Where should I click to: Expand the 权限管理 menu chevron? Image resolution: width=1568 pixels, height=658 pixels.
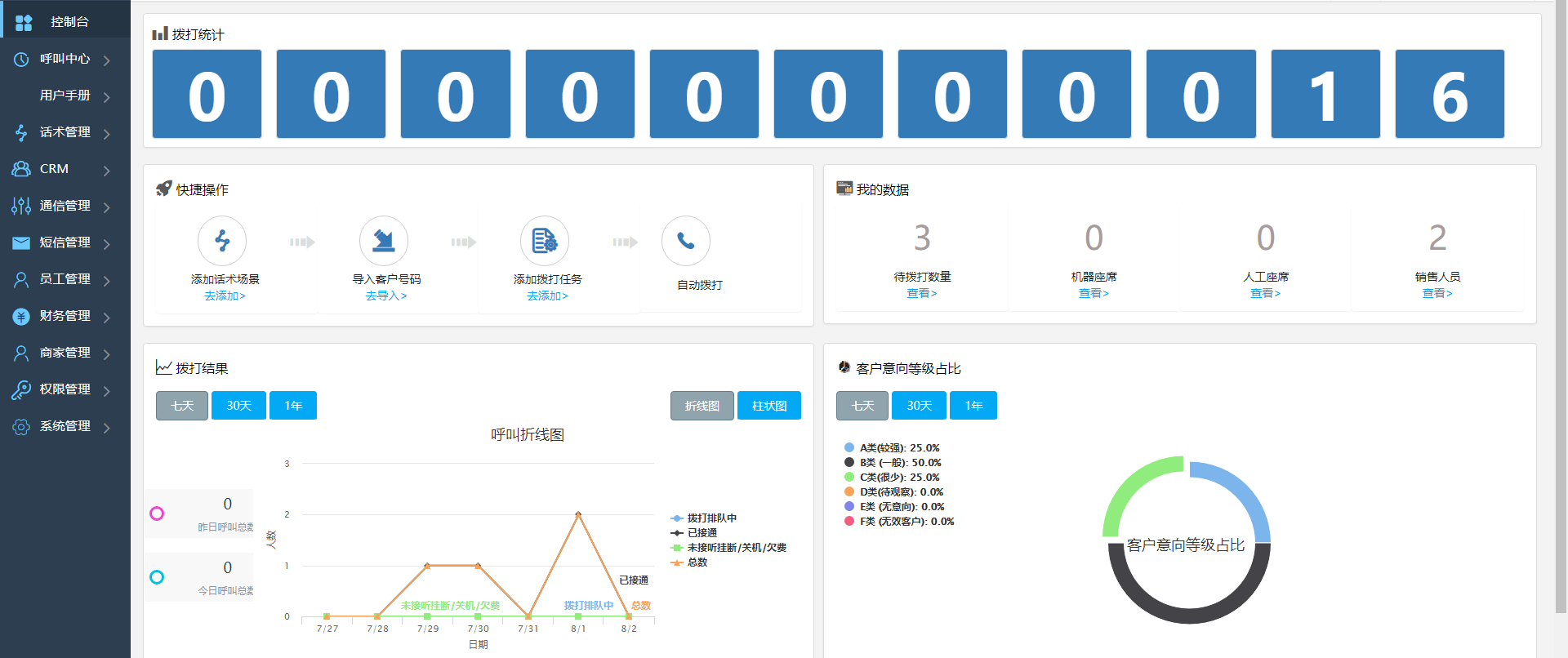pos(107,390)
